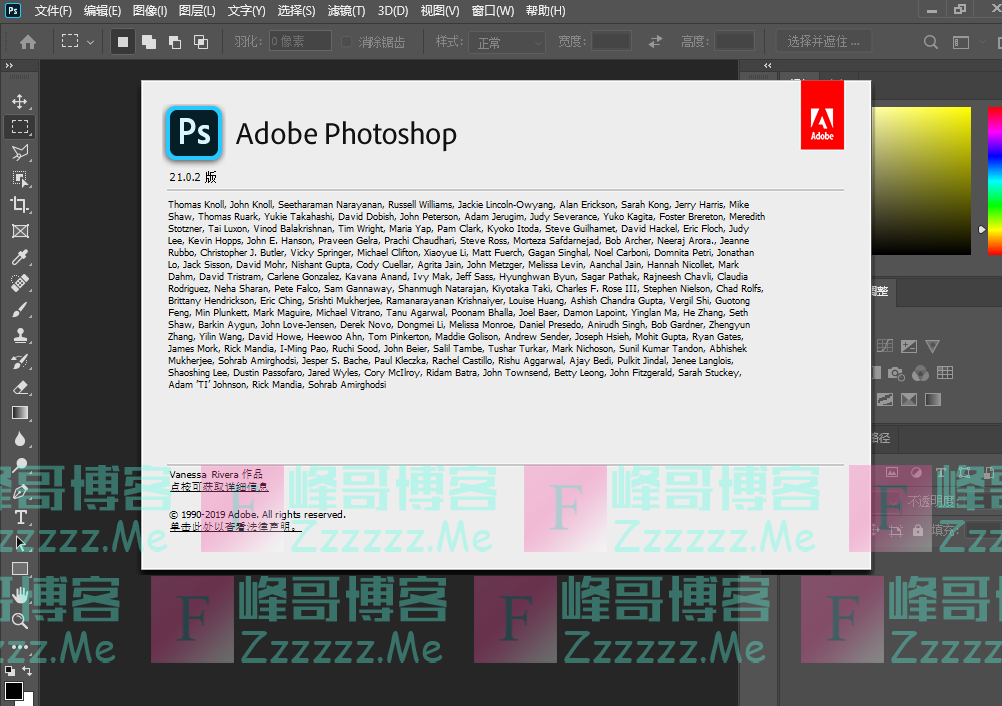Expand the collapsed toolbar with double arrows
Screen dimensions: 1002x706
coord(9,66)
